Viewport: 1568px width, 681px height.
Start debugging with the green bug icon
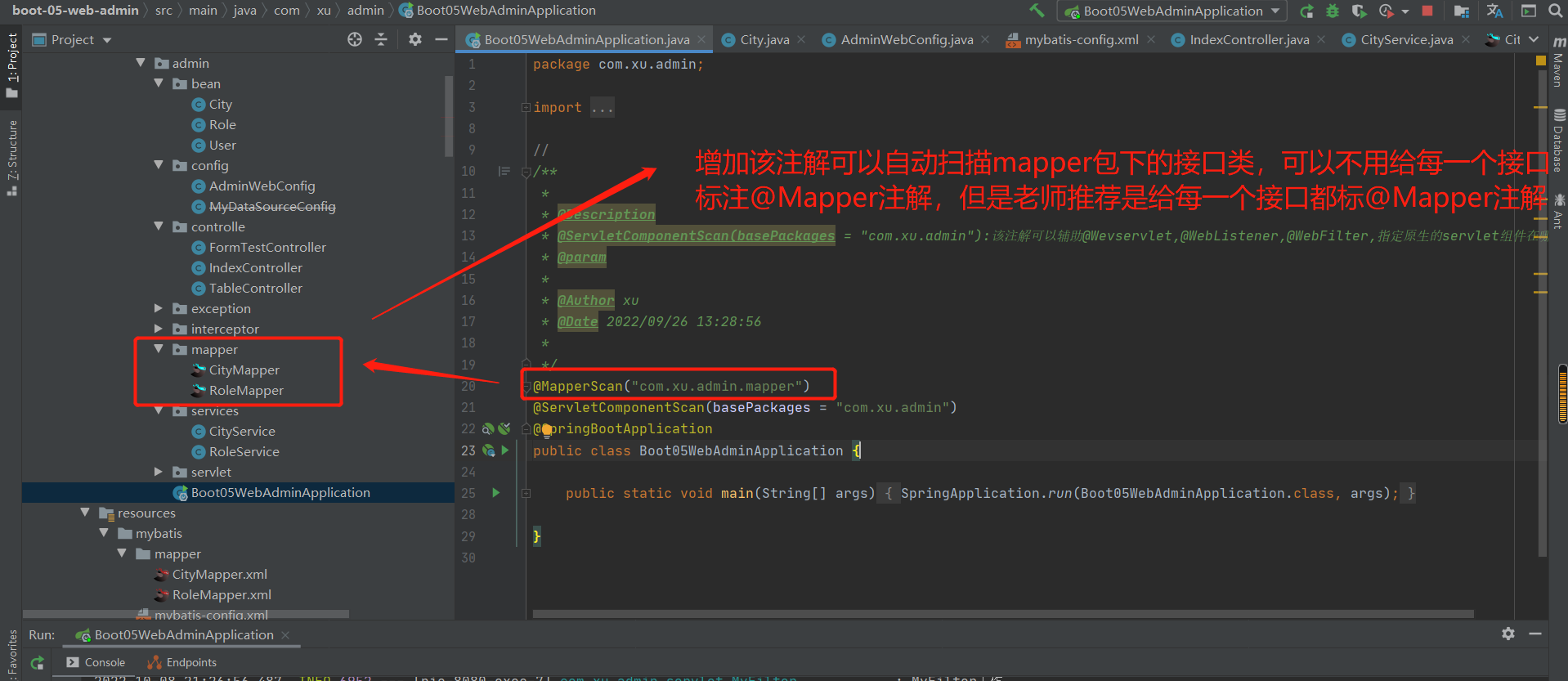click(x=1333, y=11)
